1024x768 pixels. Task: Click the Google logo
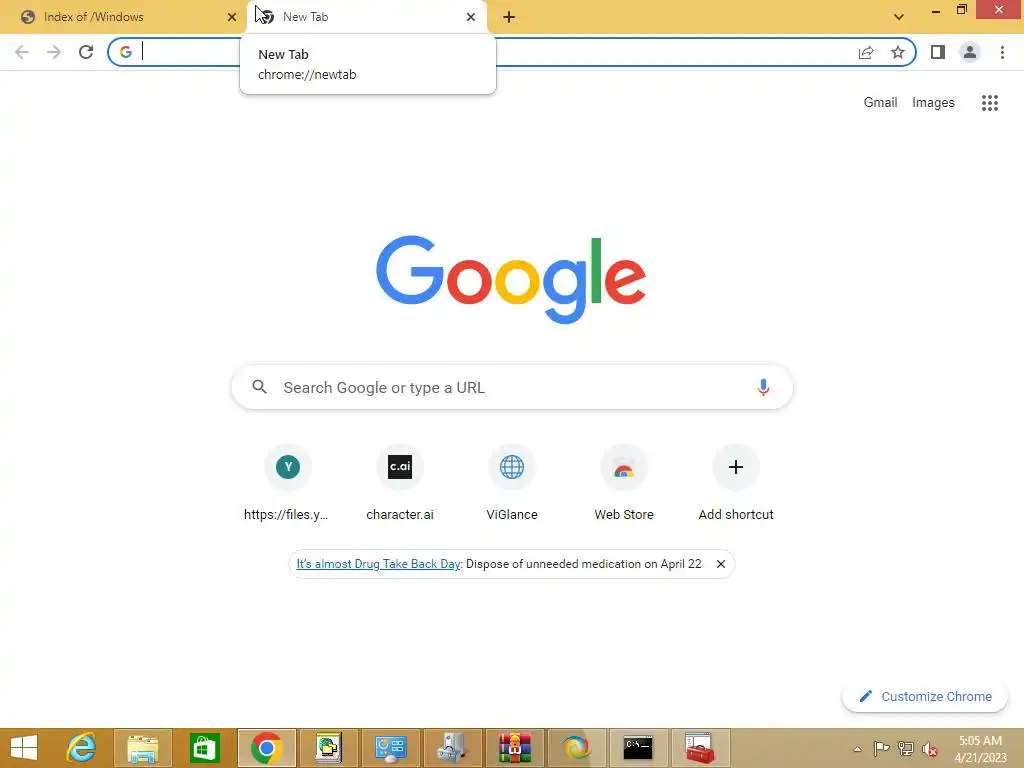point(511,279)
